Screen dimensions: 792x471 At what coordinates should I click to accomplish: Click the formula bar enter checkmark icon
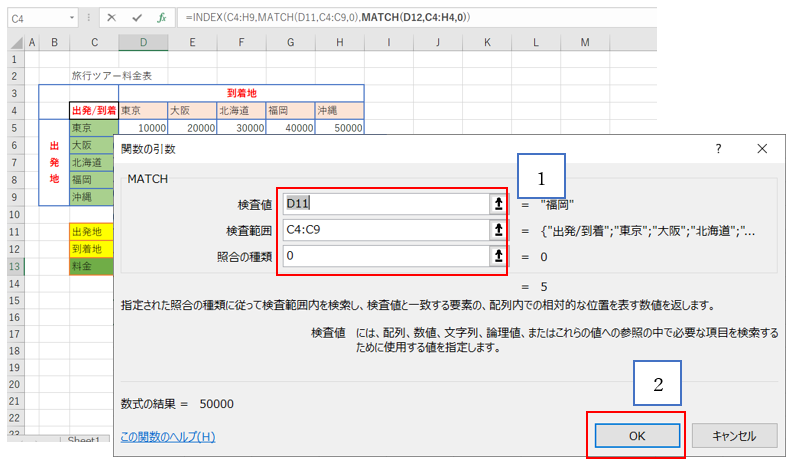136,18
